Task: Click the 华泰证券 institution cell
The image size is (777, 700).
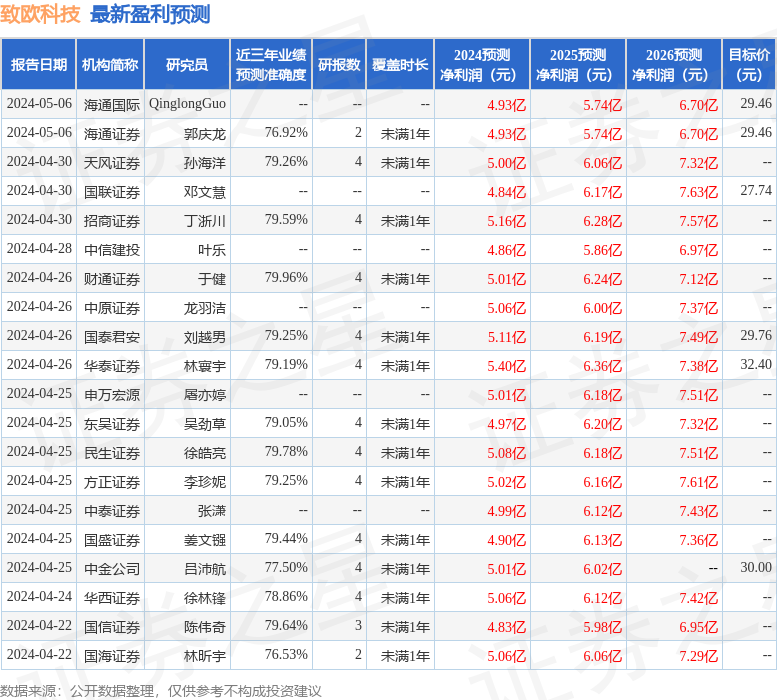Action: (111, 366)
